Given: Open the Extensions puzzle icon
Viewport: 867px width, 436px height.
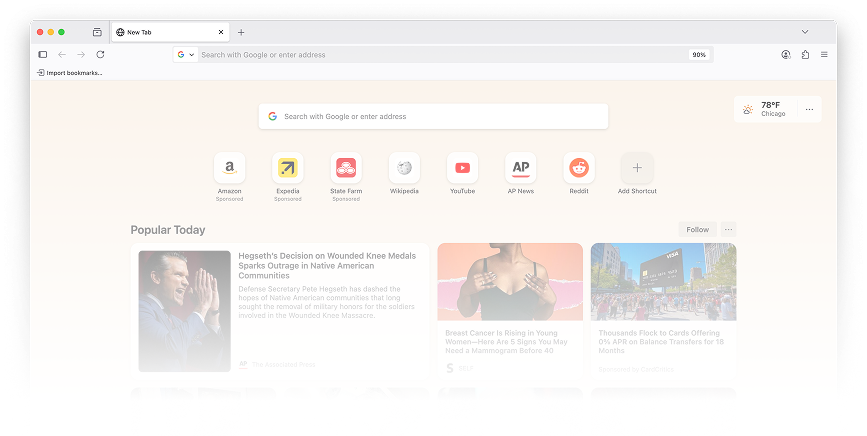Looking at the screenshot, I should (805, 55).
